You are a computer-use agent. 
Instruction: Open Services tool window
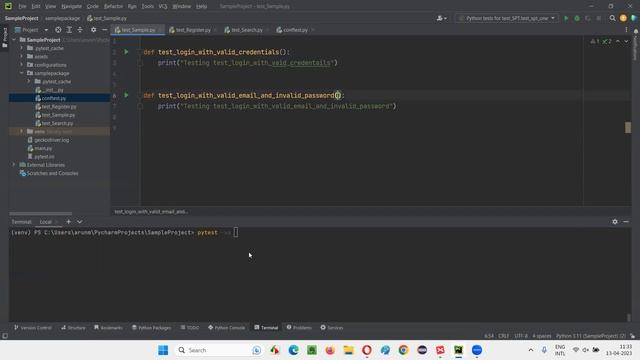pyautogui.click(x=332, y=327)
